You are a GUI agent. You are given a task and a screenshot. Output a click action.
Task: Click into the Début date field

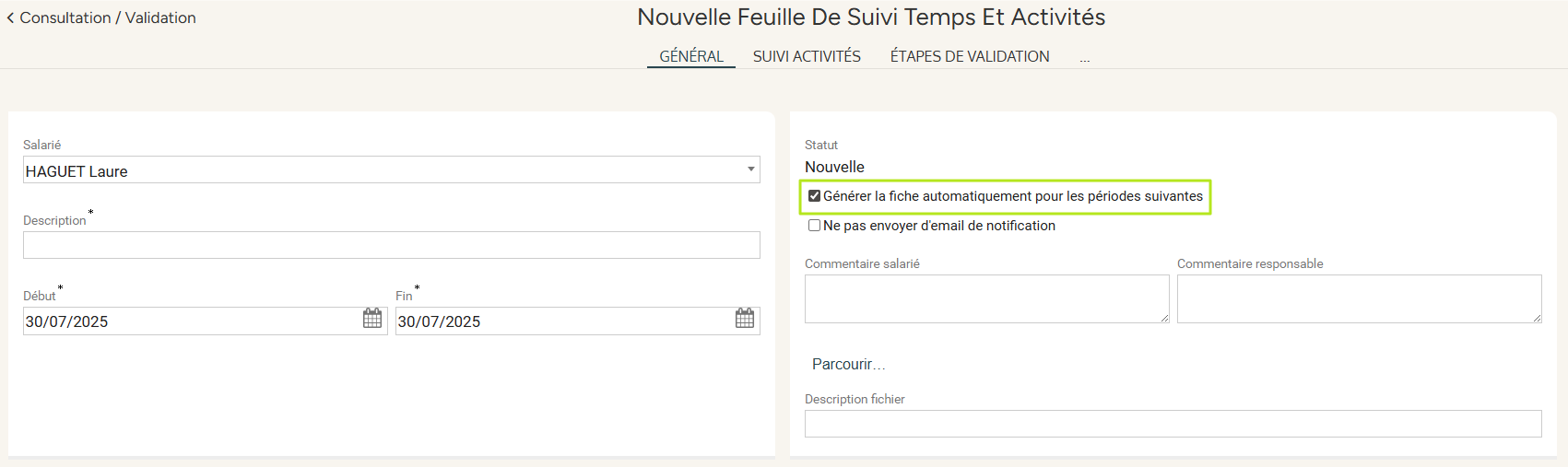coord(189,321)
